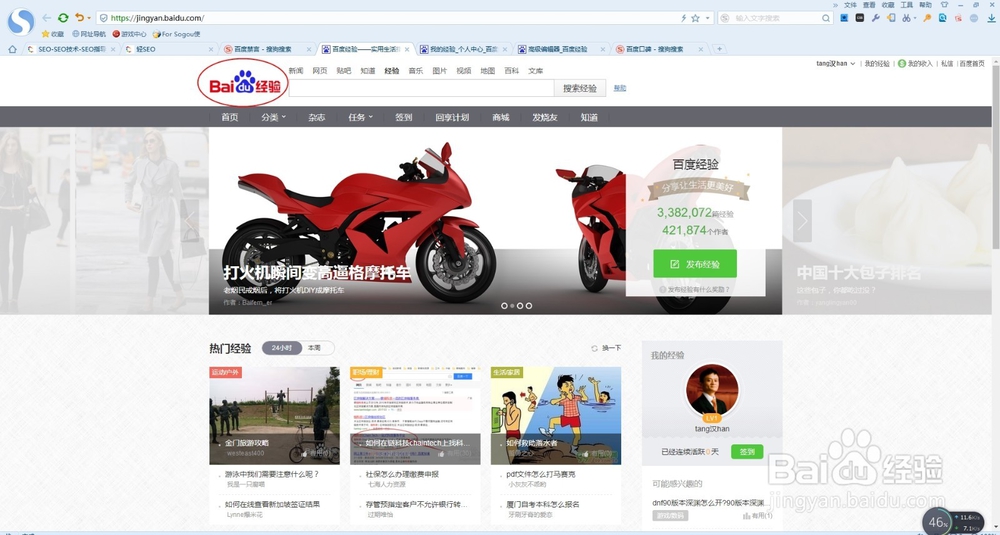Click the 46% accelerator ball widget
The height and width of the screenshot is (535, 1000).
point(939,522)
